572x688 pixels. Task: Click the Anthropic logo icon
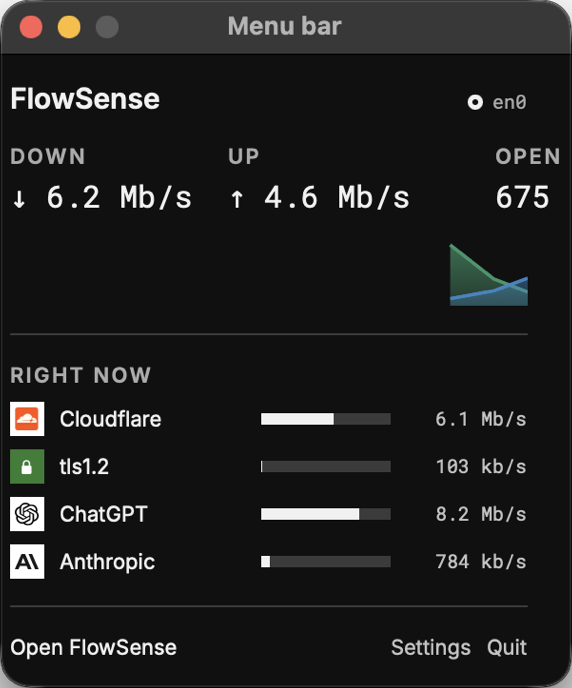point(27,562)
